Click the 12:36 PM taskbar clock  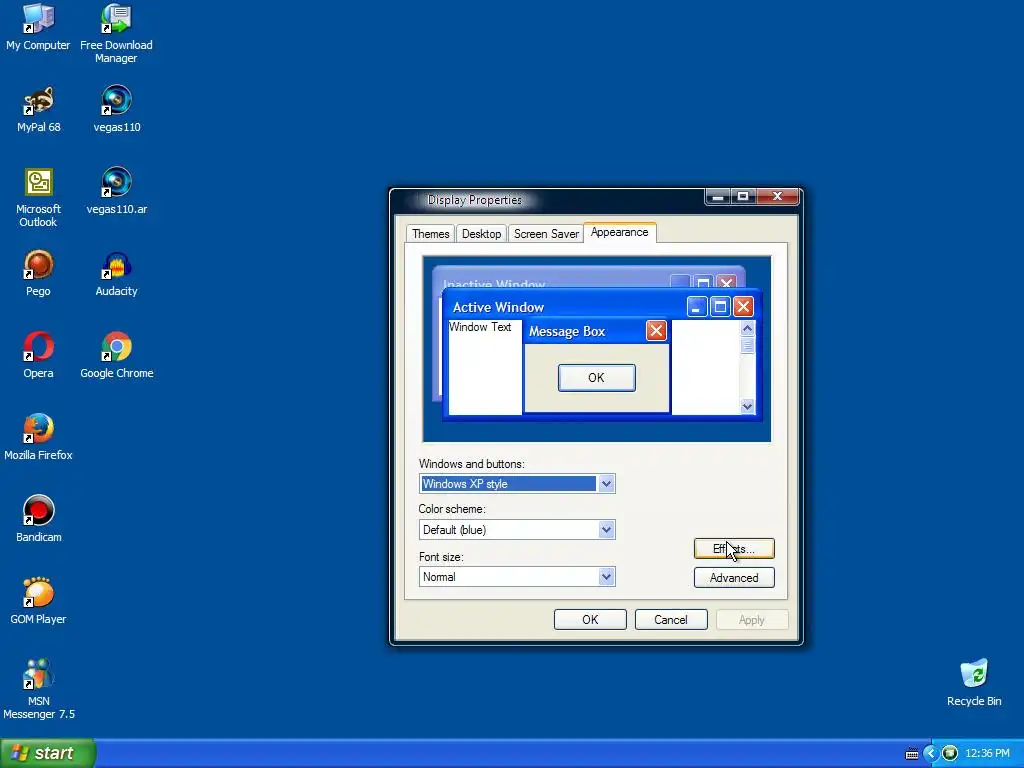(987, 754)
